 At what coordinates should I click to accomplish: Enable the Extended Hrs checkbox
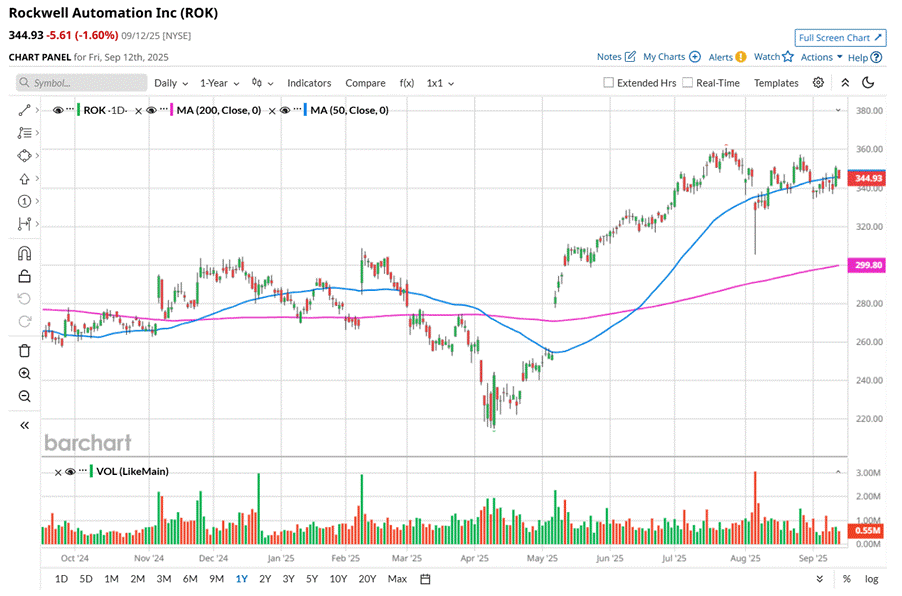pos(609,82)
